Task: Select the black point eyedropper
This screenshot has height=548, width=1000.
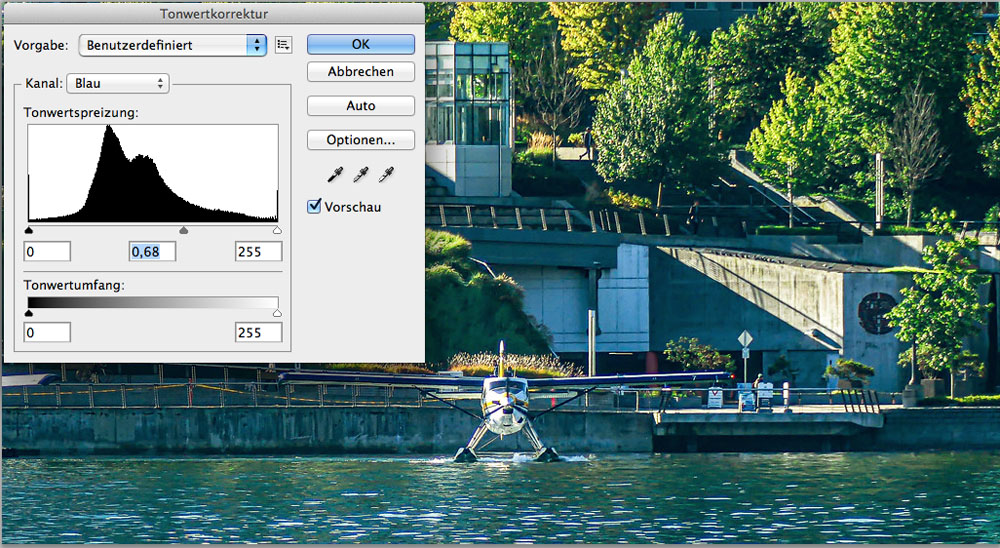Action: point(335,175)
